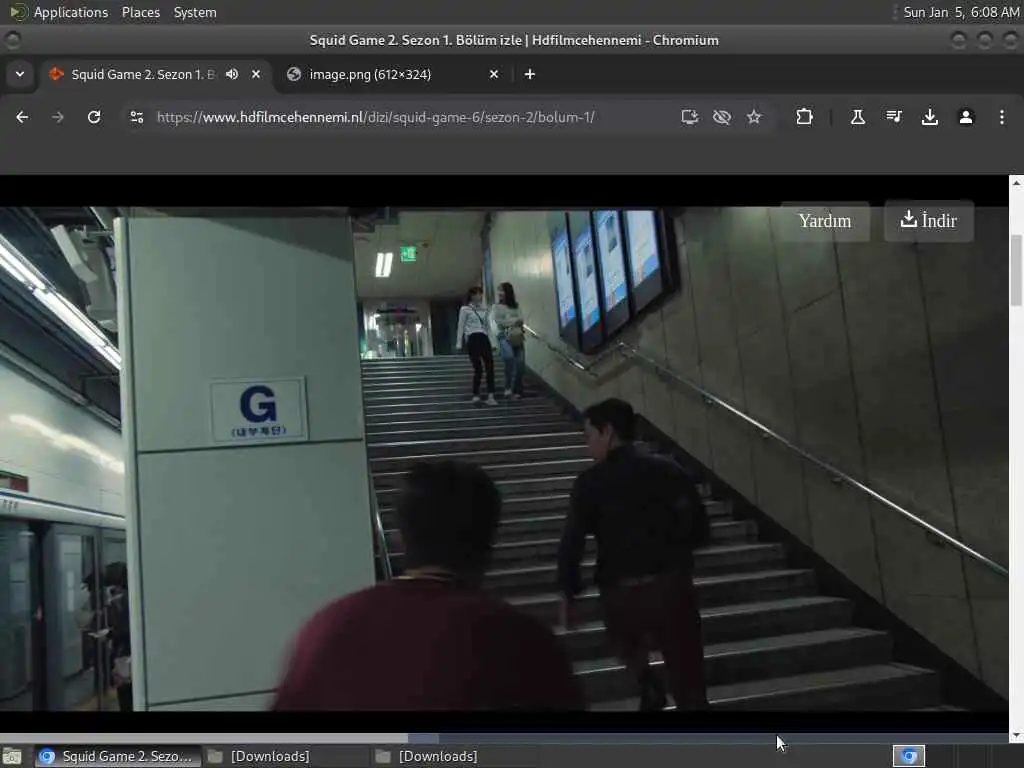The width and height of the screenshot is (1024, 768).
Task: Open media controls icon in toolbar
Action: click(894, 117)
